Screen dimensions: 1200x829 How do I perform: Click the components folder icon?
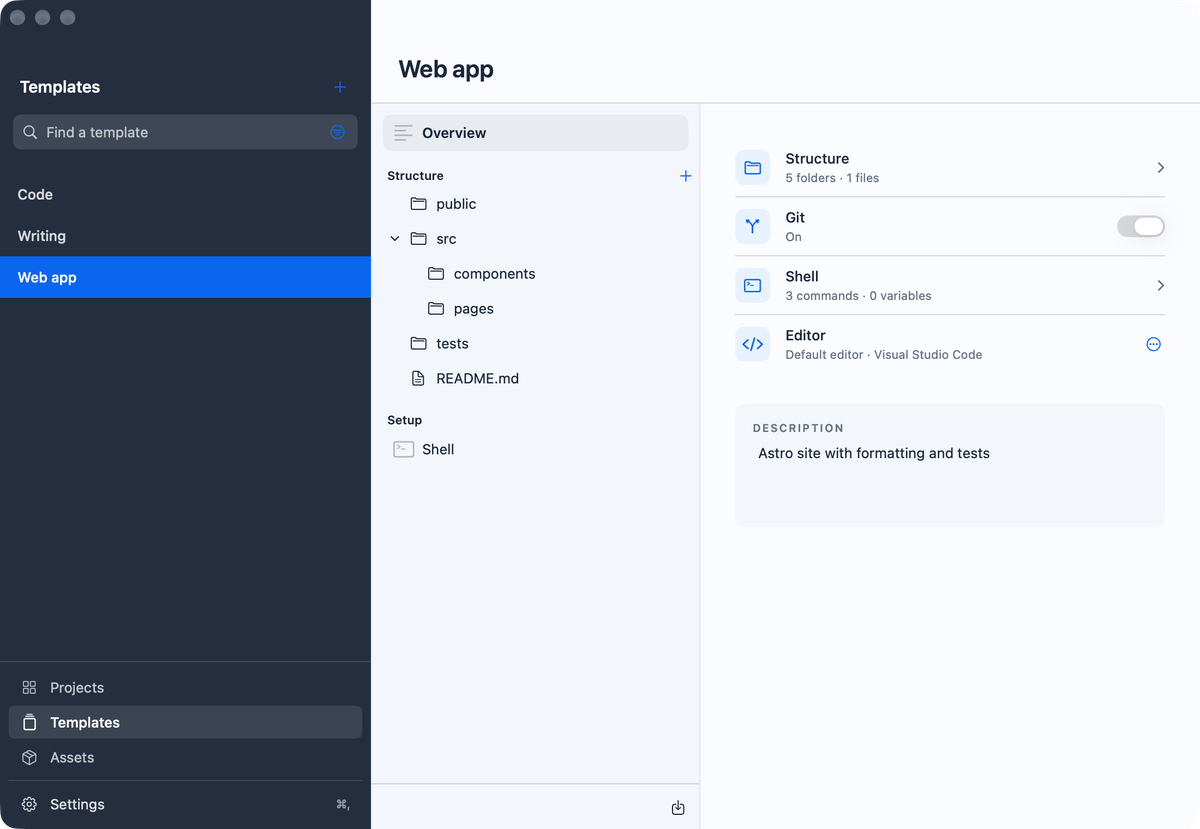[x=436, y=274]
